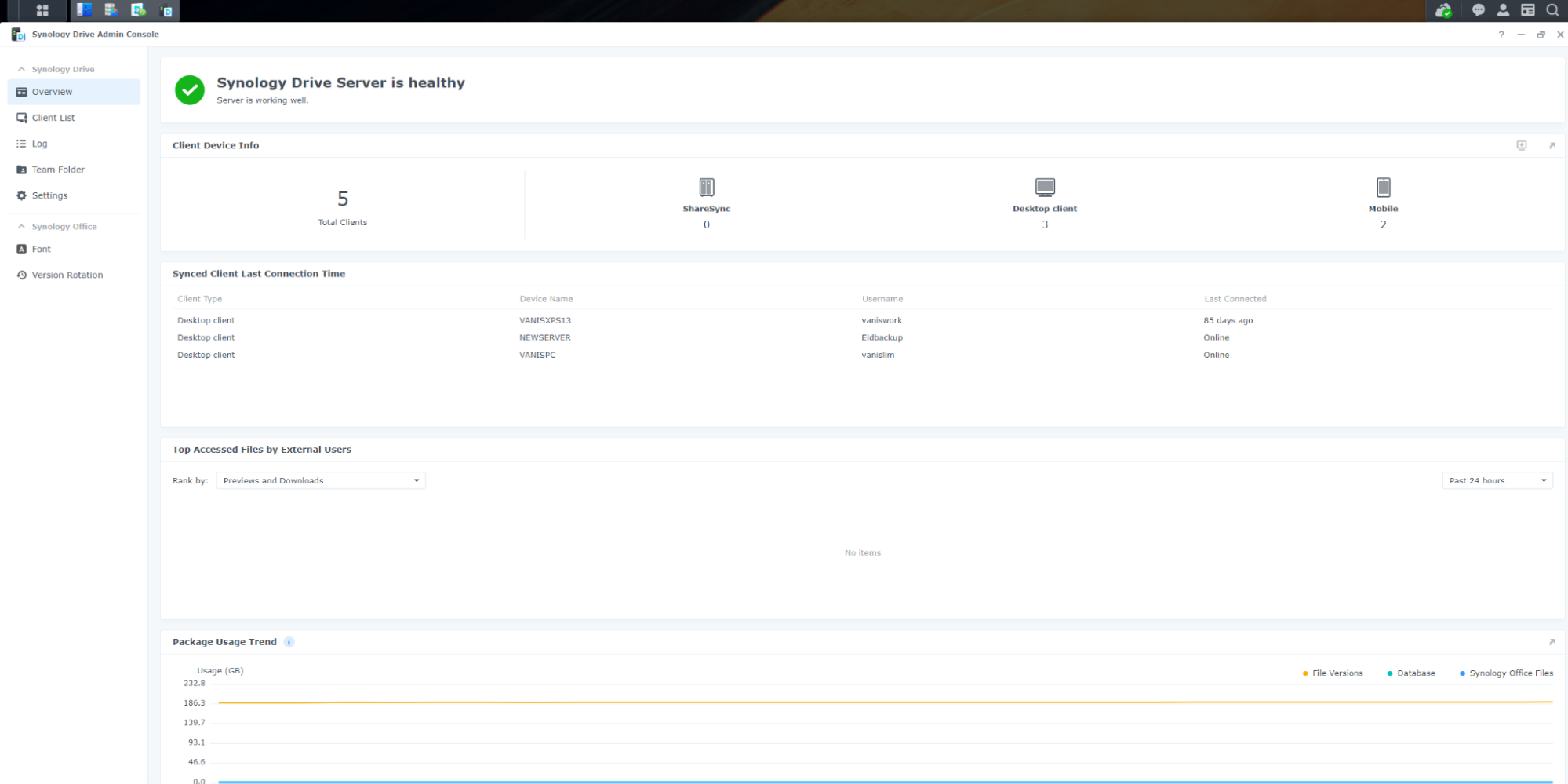Click username Eldbackup

882,337
